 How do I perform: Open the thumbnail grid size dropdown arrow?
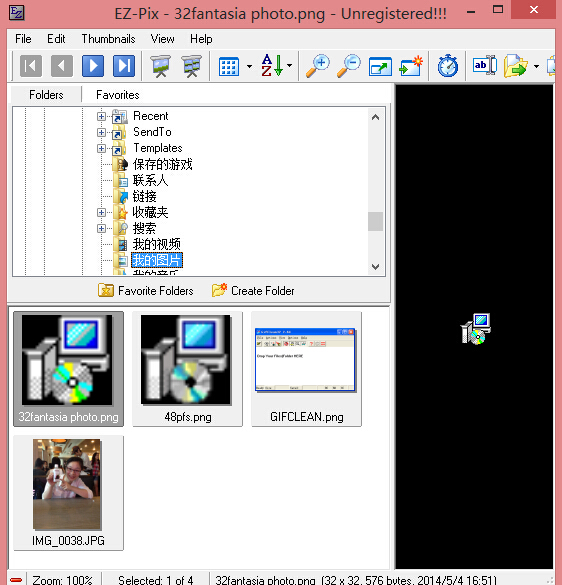point(249,66)
